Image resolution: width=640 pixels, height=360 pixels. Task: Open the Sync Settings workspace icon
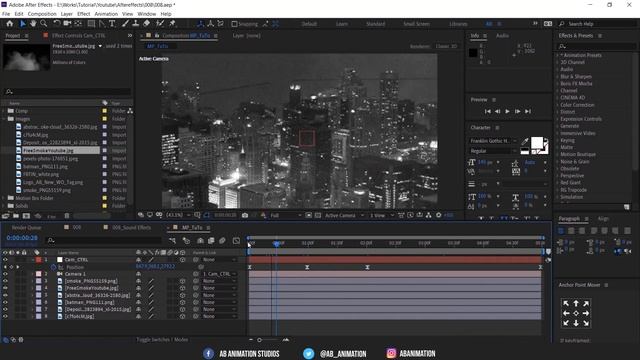548,24
